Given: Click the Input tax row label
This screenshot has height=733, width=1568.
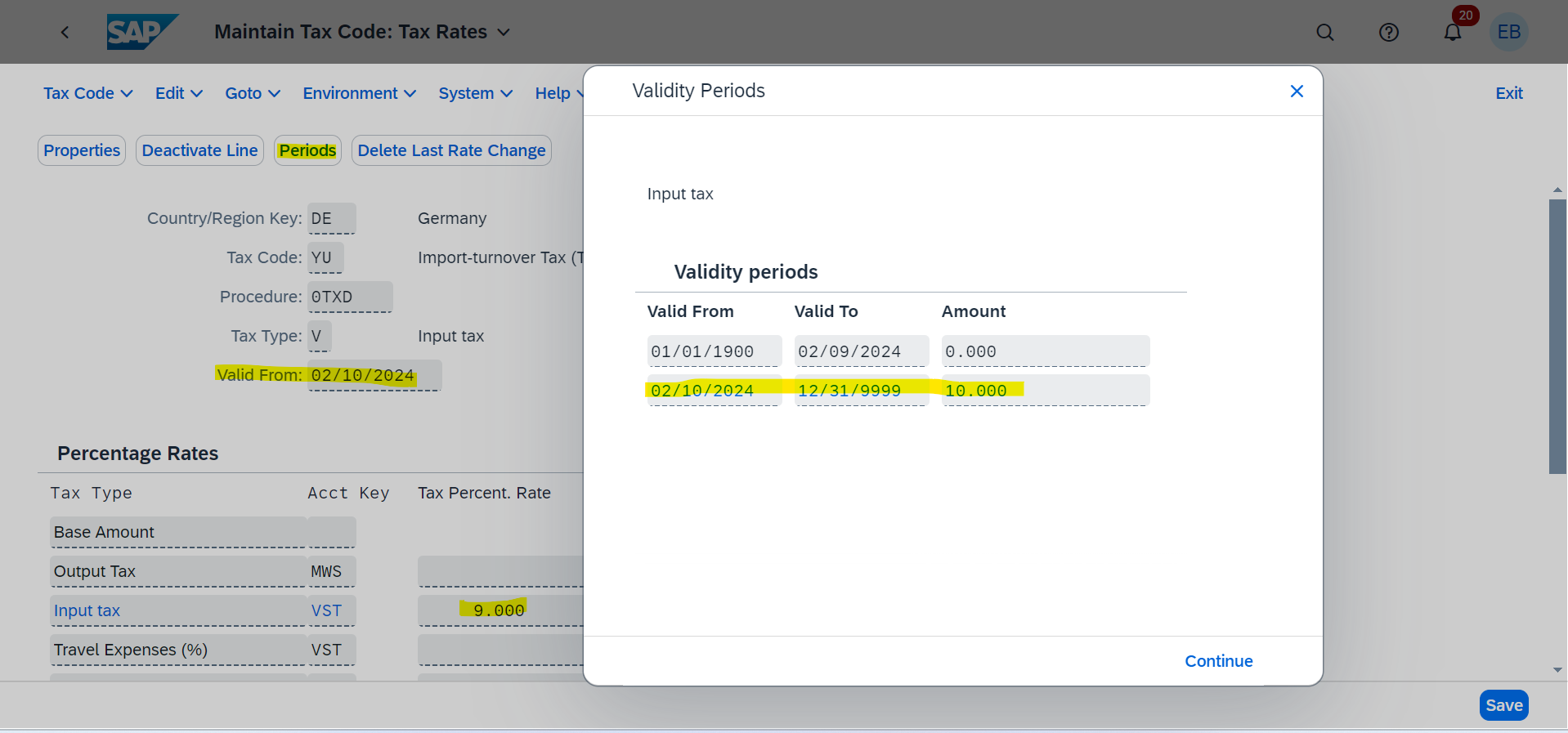Looking at the screenshot, I should [x=177, y=610].
